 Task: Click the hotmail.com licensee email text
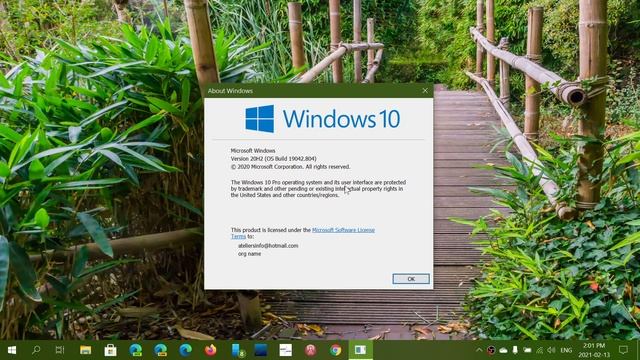[268, 246]
